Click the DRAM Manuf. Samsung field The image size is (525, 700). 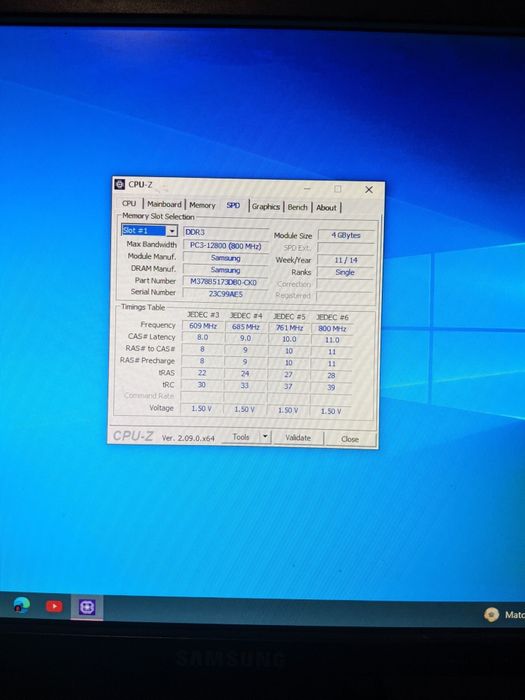click(225, 270)
